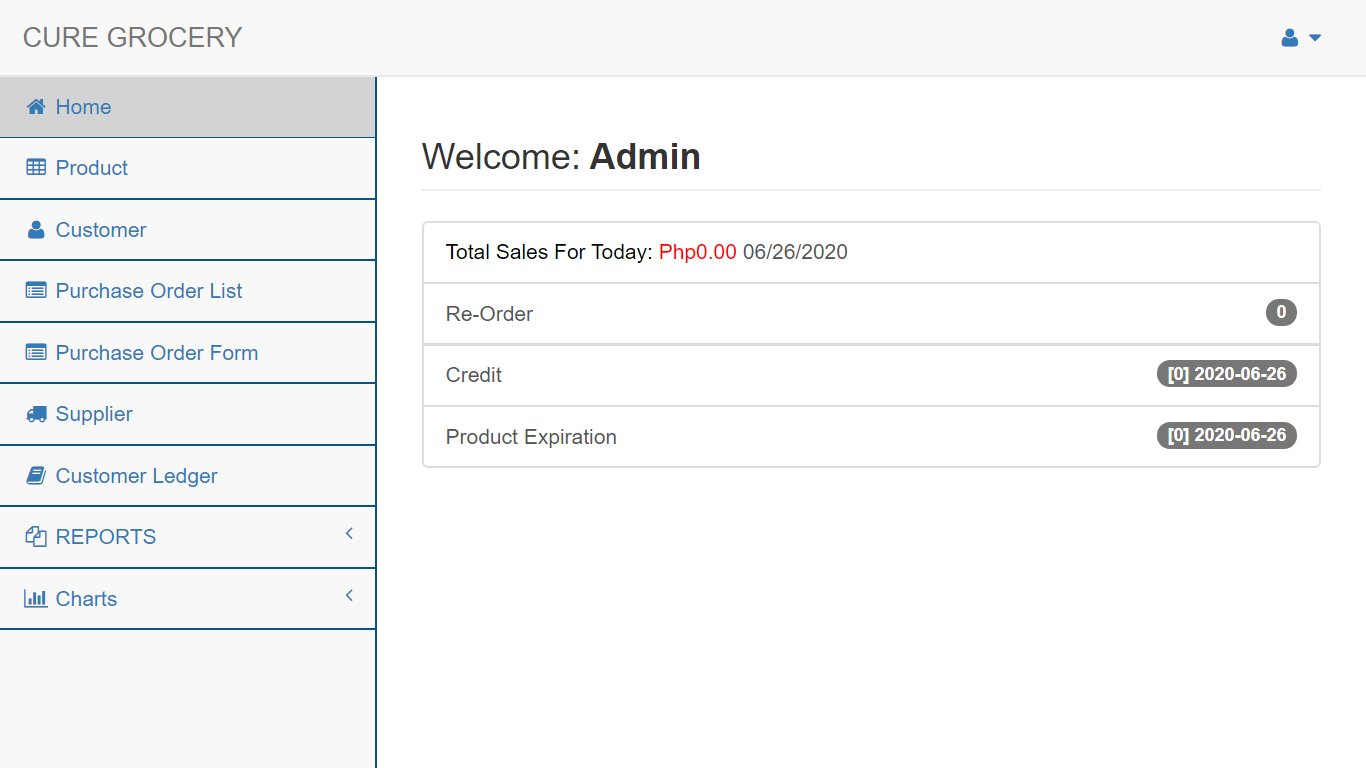Screen dimensions: 1366x768
Task: Open the Purchase Order List list icon
Action: click(x=37, y=291)
